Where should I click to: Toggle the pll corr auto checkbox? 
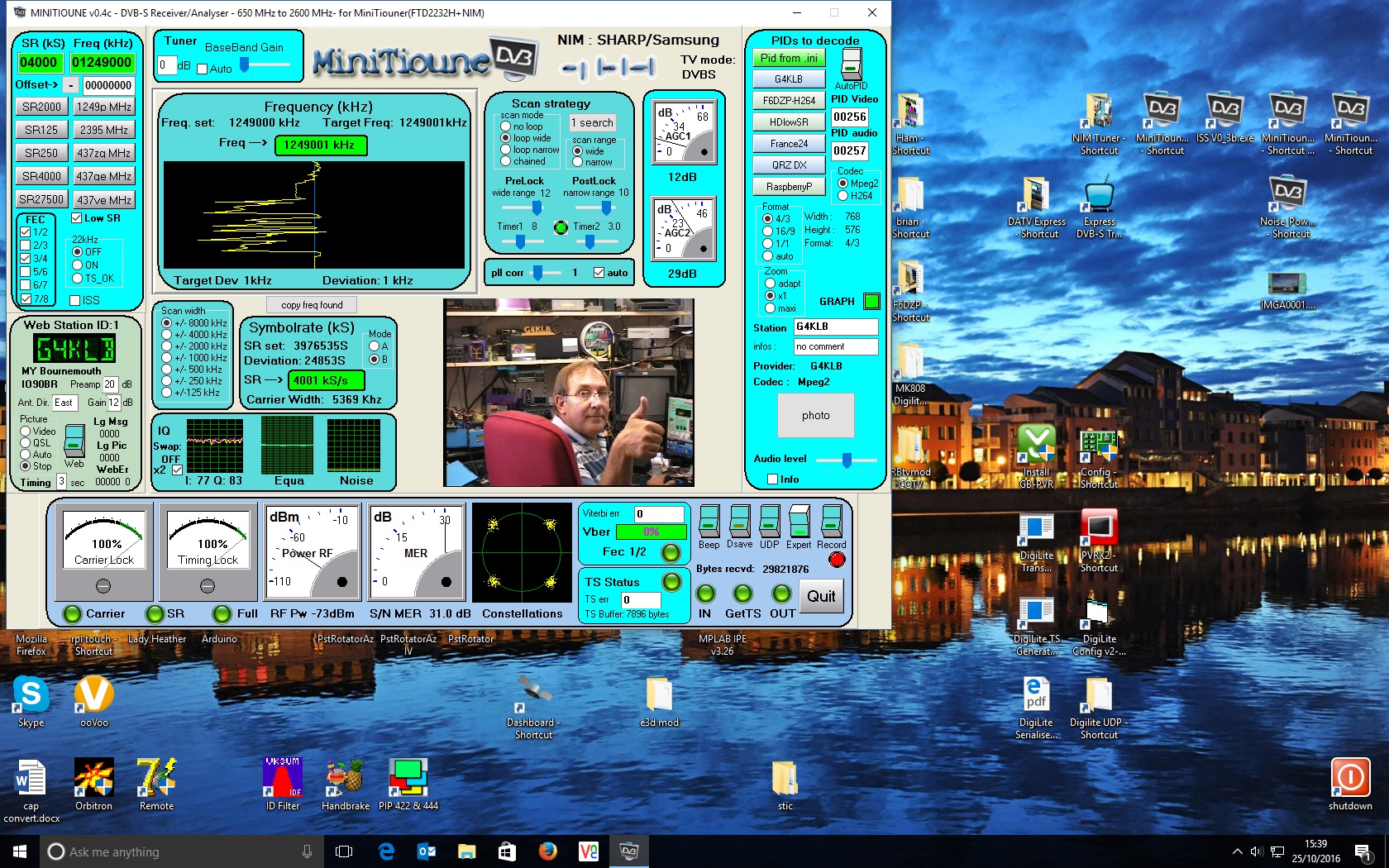[599, 272]
